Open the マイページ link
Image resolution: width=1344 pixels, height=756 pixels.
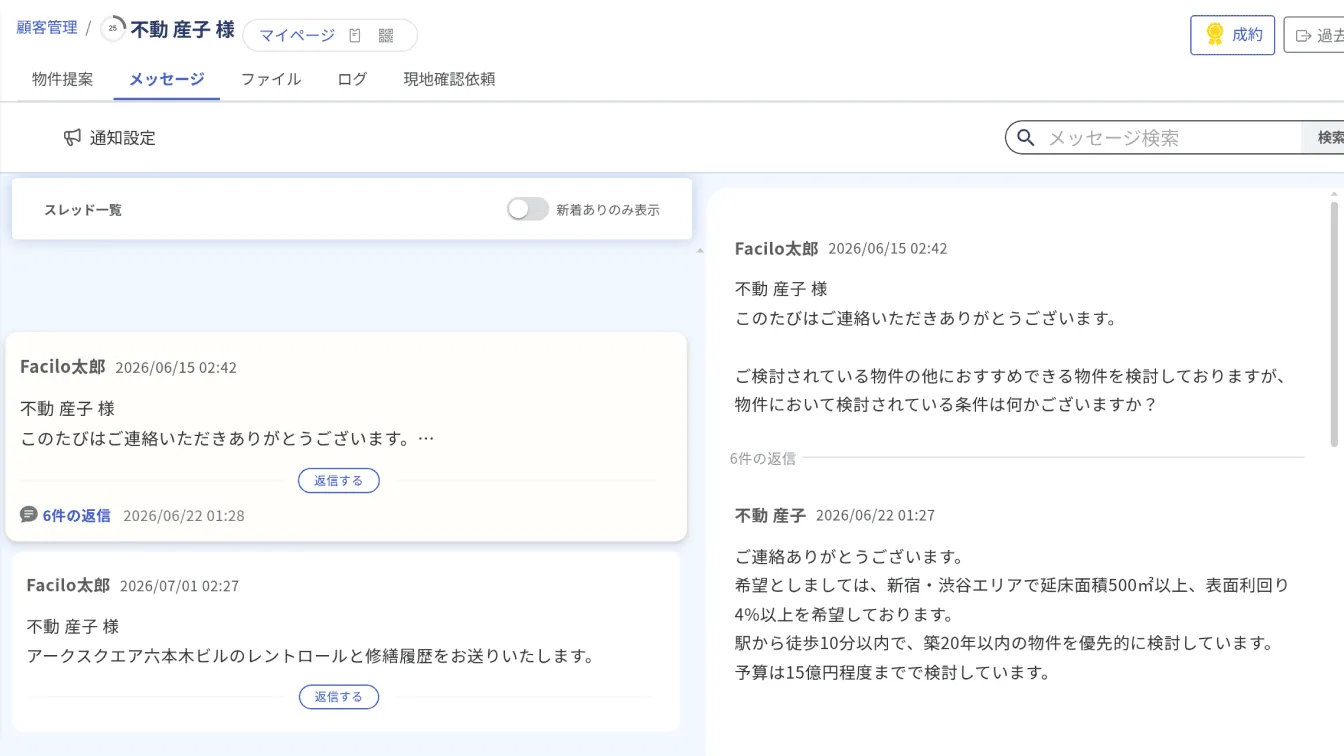297,35
